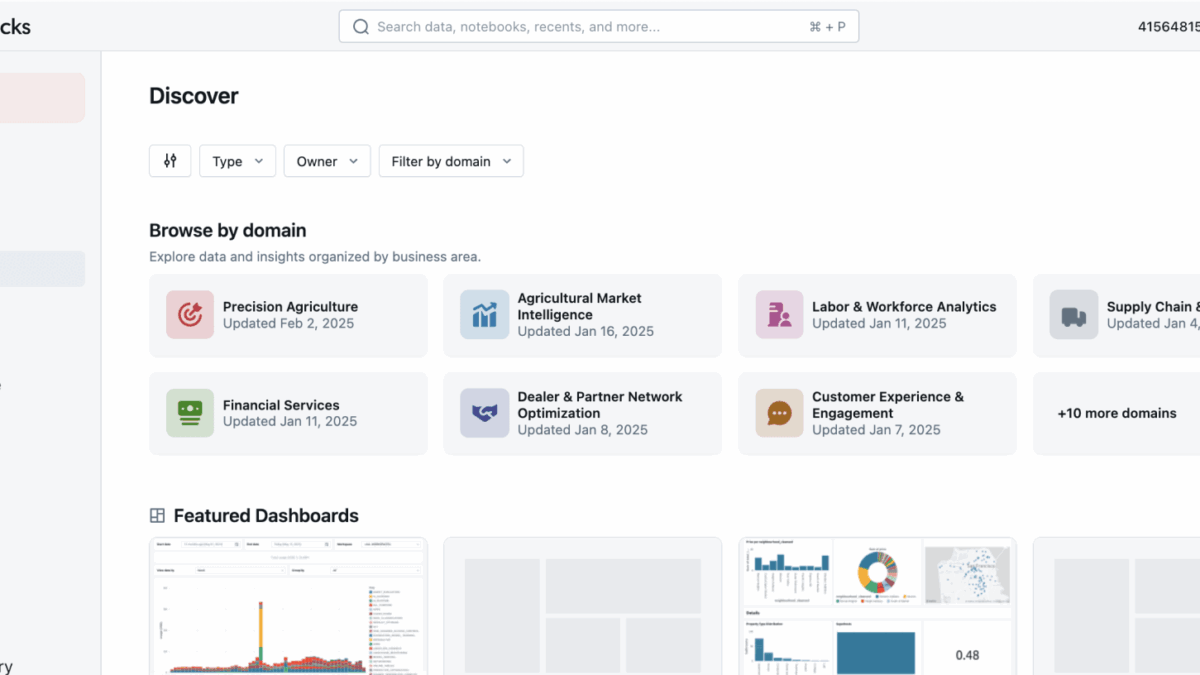Click the Labor & Workforce Analytics icon

click(779, 315)
